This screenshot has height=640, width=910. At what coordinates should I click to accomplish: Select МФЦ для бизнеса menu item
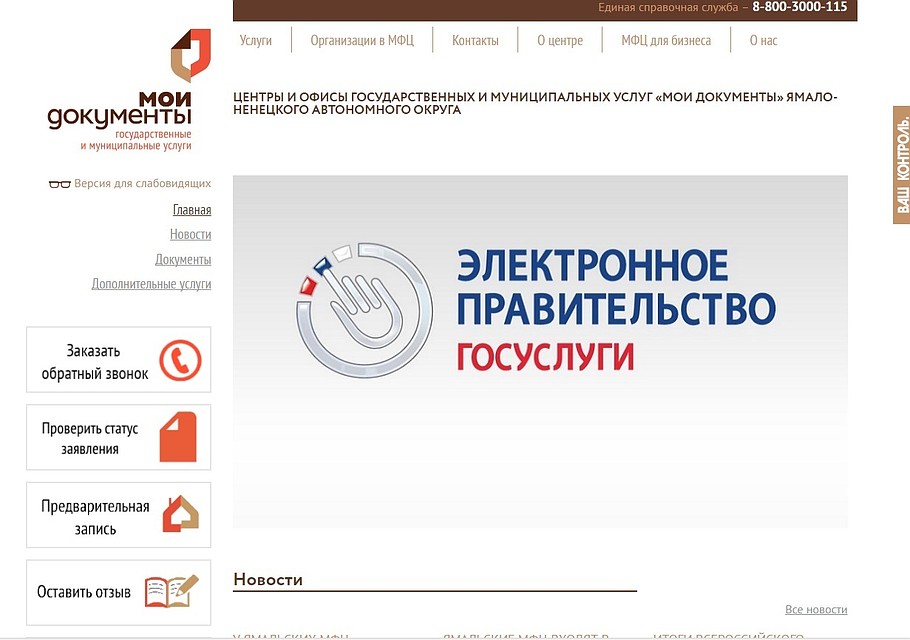(x=666, y=40)
